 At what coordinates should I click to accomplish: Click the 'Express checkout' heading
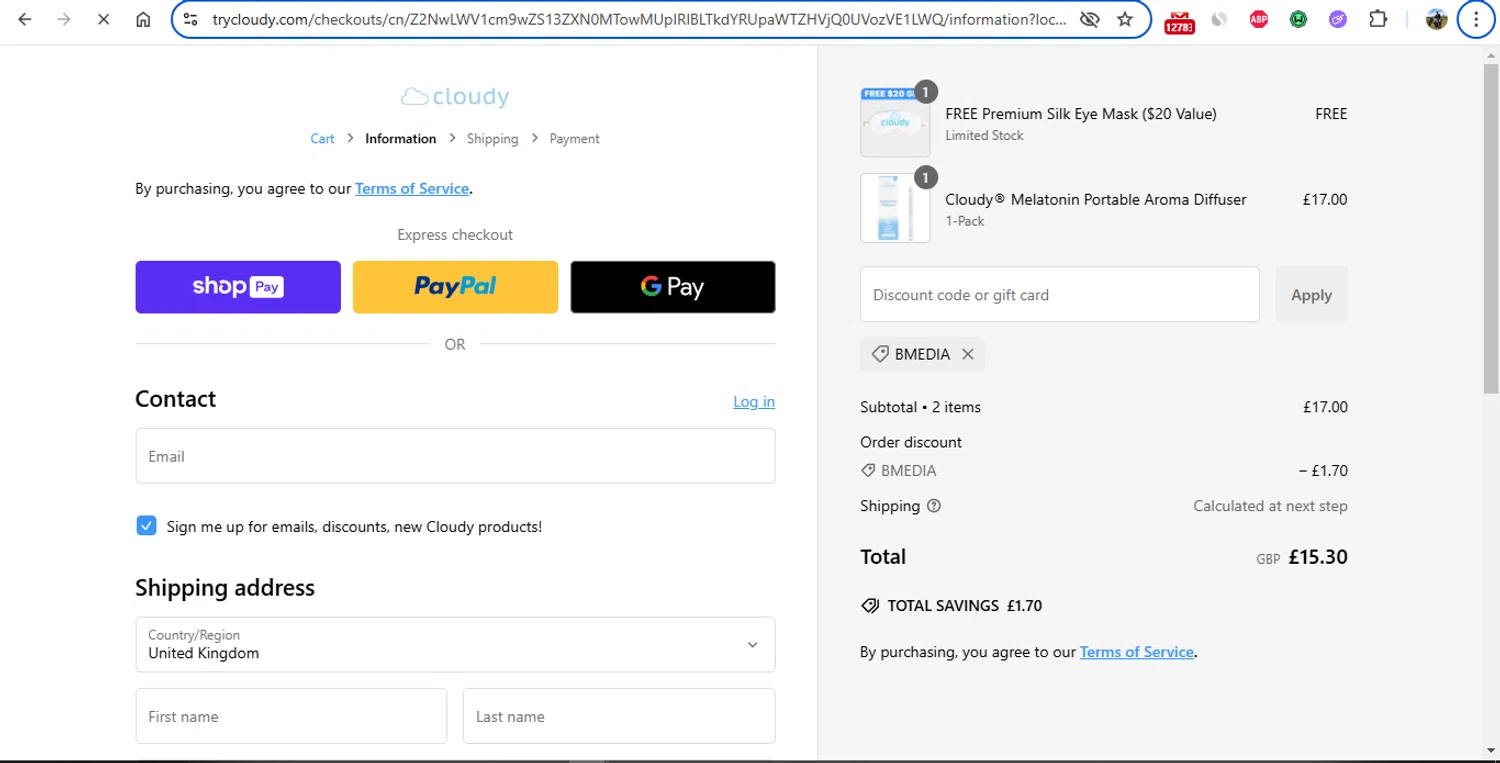pos(455,235)
